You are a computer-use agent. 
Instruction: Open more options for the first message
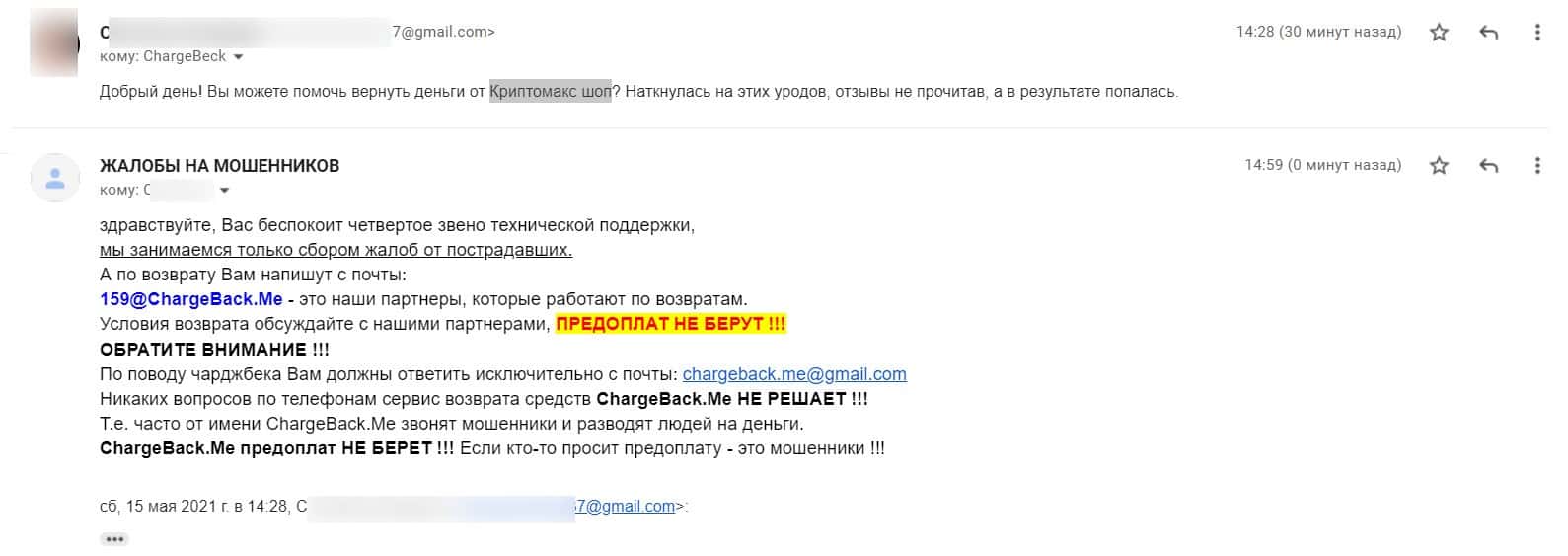1536,33
